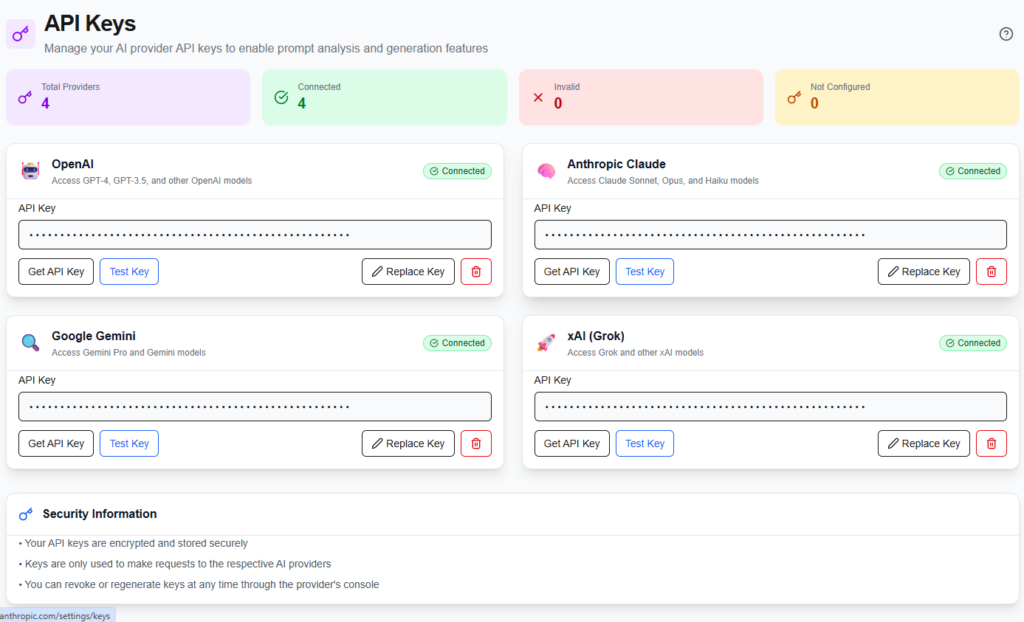Click the OpenAI API key field
The image size is (1024, 622).
255,235
